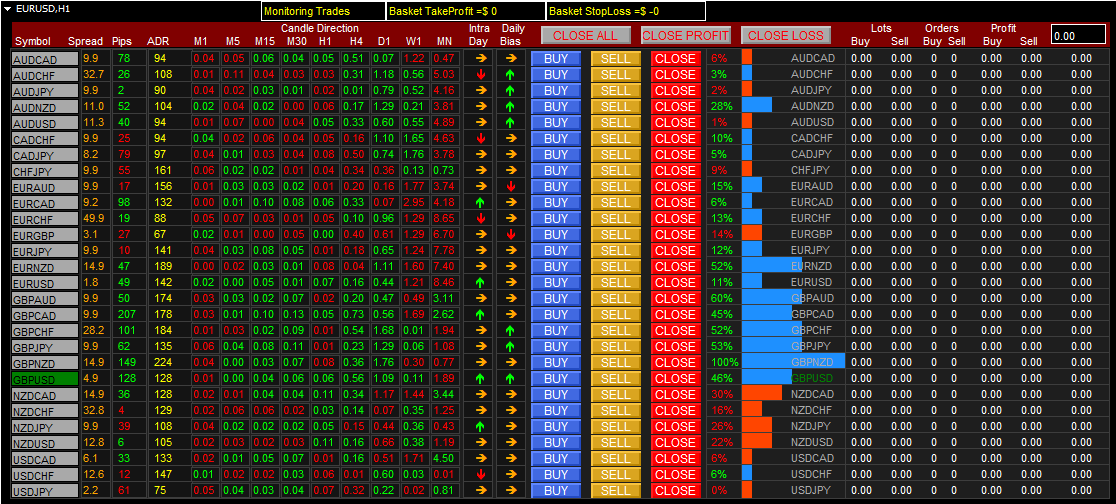Image resolution: width=1116 pixels, height=504 pixels.
Task: Click the NZDCAD 30% orange strength bar
Action: point(762,394)
